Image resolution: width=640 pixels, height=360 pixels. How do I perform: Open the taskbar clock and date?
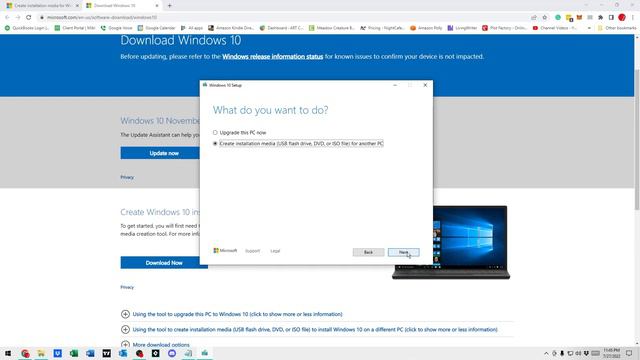(611, 353)
